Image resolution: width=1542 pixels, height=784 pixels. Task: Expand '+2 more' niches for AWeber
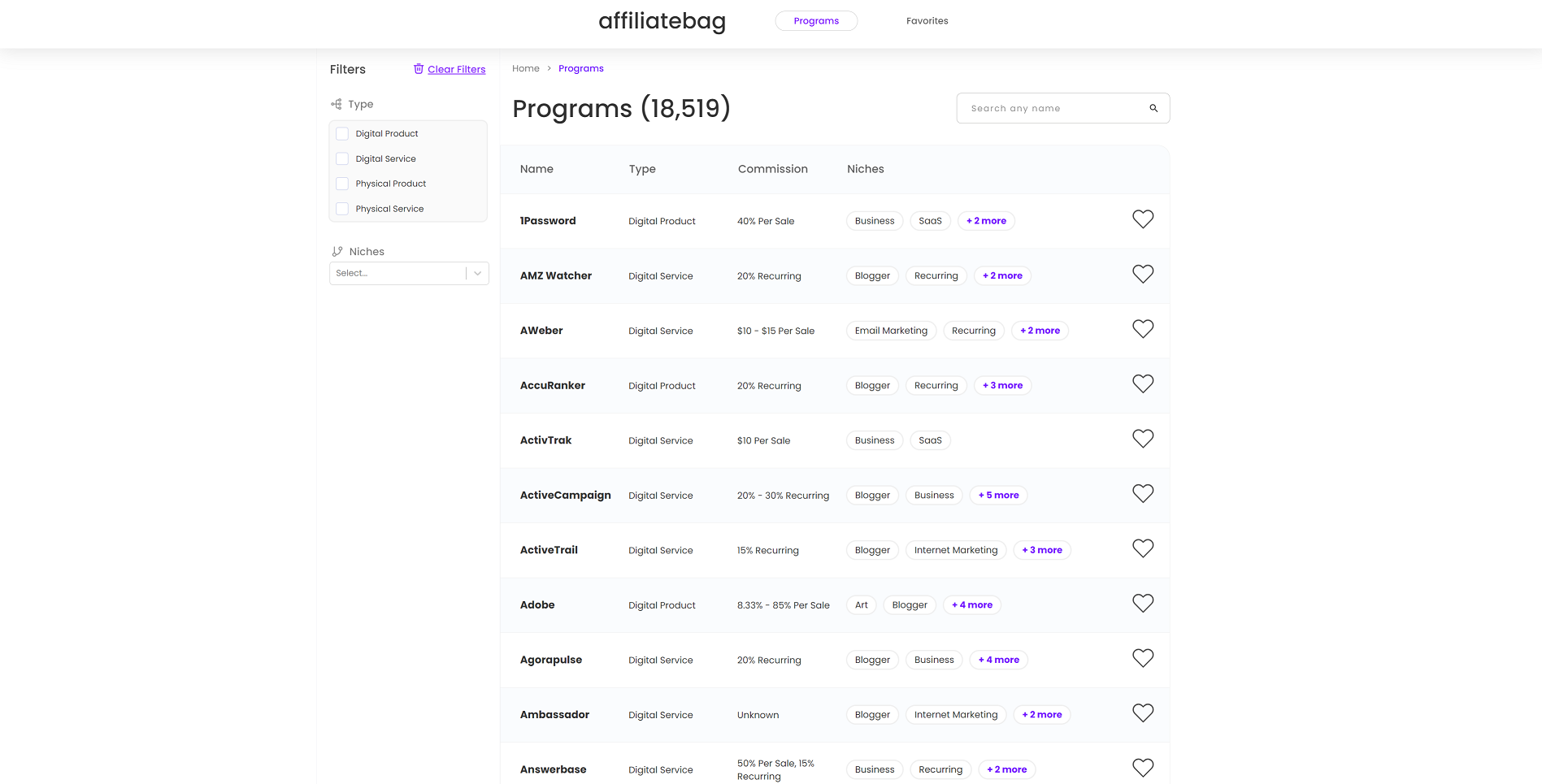(1040, 331)
